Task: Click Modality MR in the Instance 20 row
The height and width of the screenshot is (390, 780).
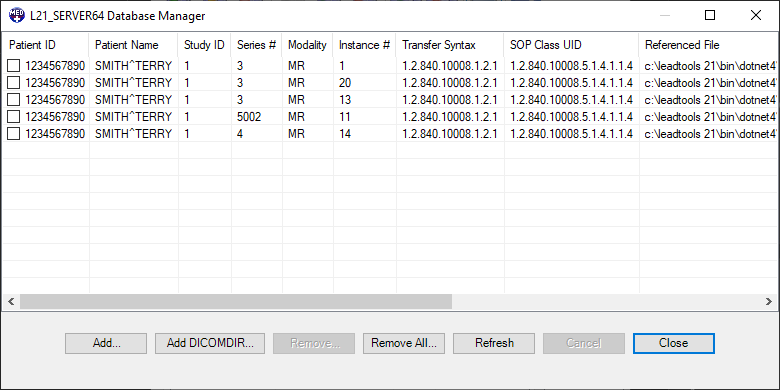Action: tap(296, 83)
